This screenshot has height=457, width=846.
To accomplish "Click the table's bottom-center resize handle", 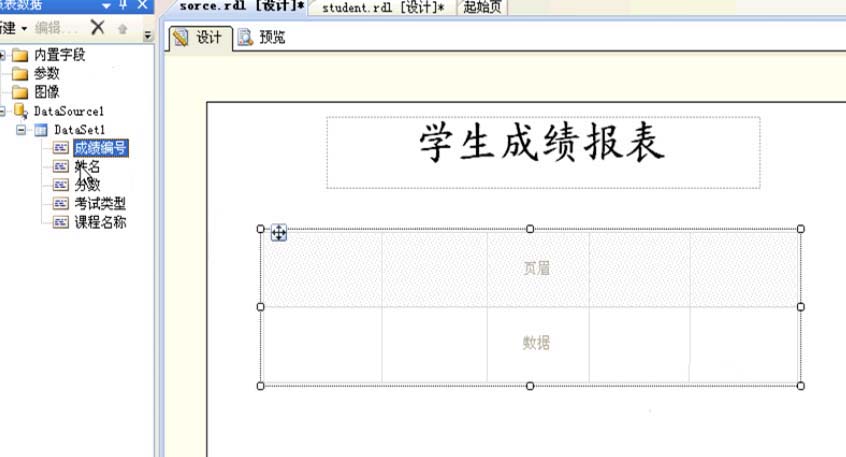I will (x=530, y=386).
